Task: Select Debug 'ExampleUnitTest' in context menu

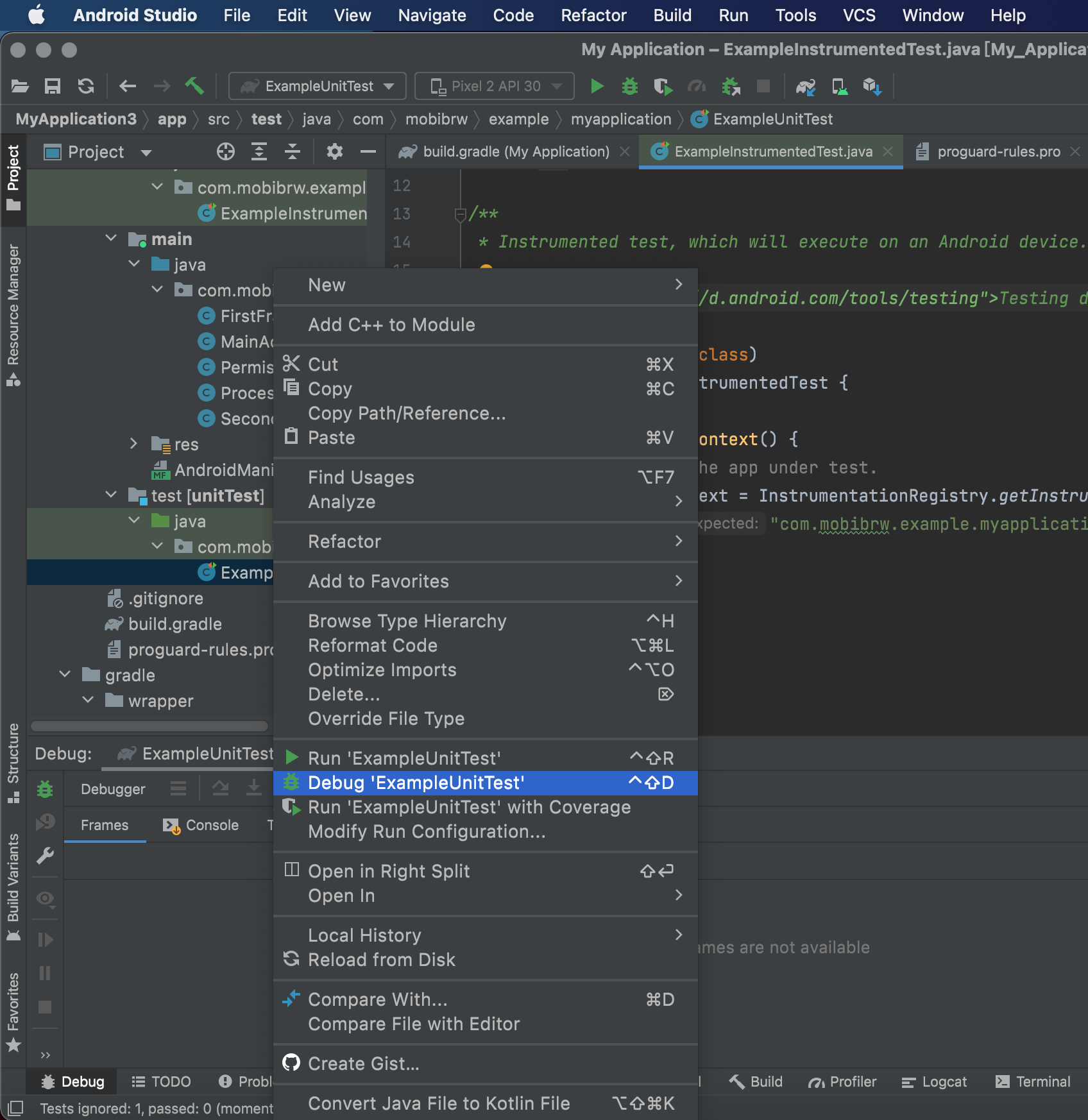Action: (486, 783)
